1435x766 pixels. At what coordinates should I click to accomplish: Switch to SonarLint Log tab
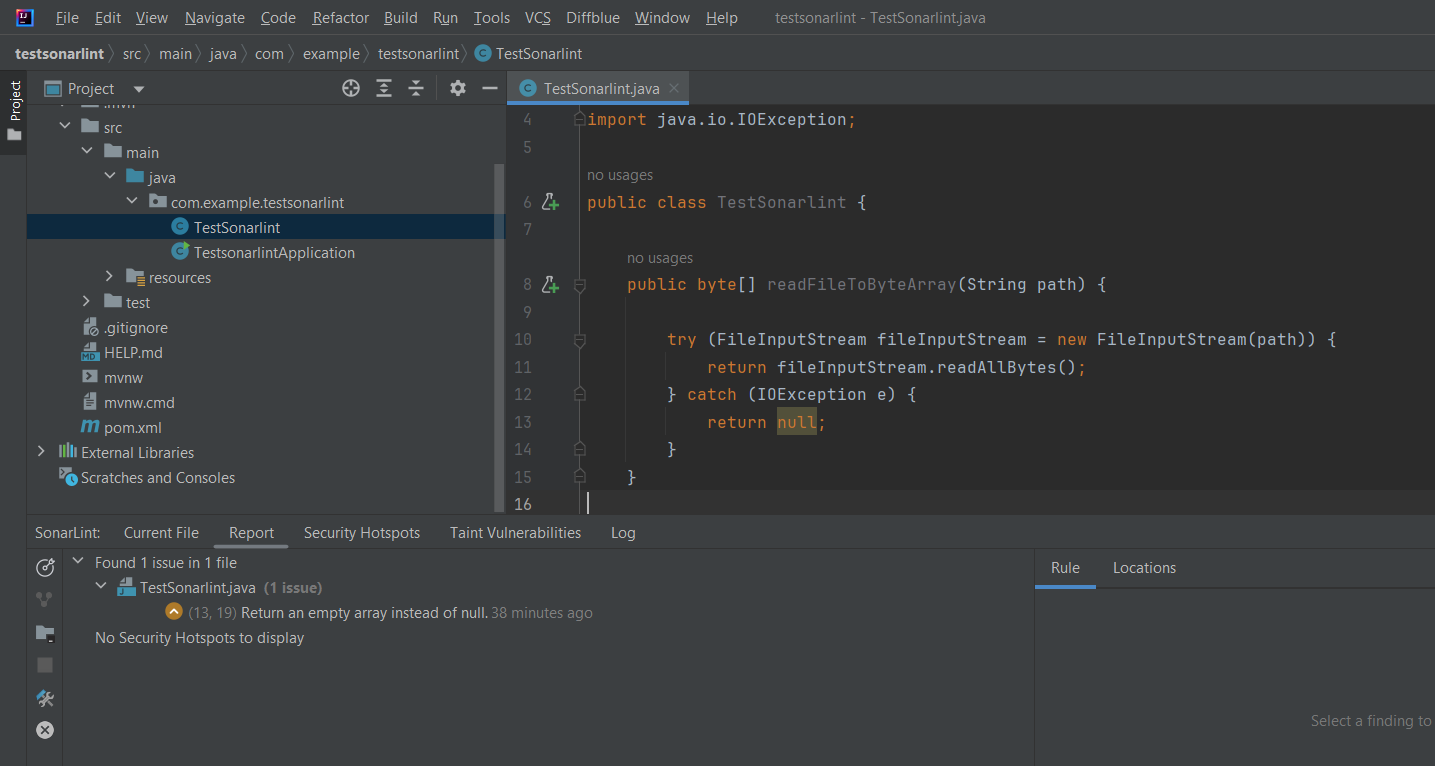623,533
